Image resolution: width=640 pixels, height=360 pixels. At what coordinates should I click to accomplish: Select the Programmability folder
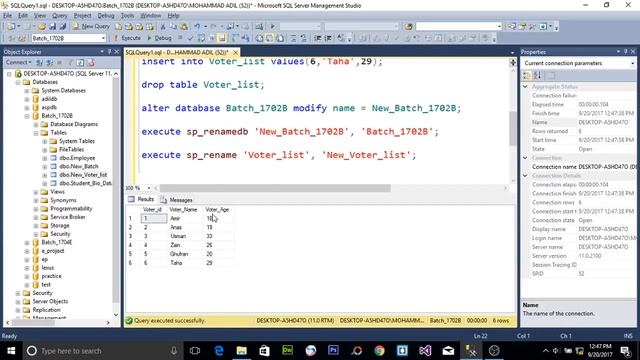[71, 209]
